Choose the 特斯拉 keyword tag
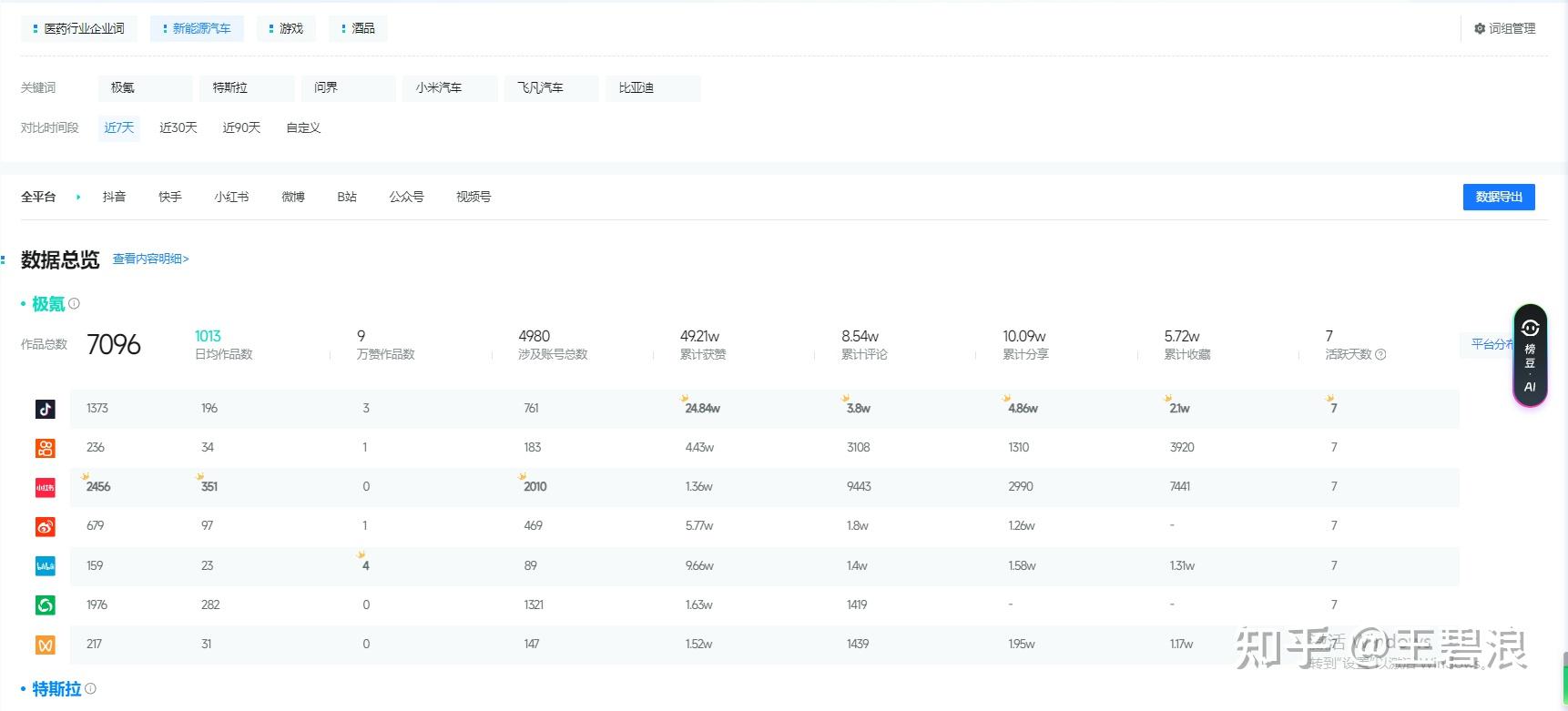The image size is (1568, 711). pyautogui.click(x=247, y=87)
